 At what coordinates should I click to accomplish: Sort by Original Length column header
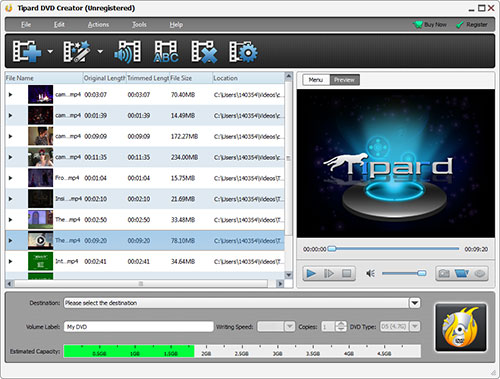(105, 78)
